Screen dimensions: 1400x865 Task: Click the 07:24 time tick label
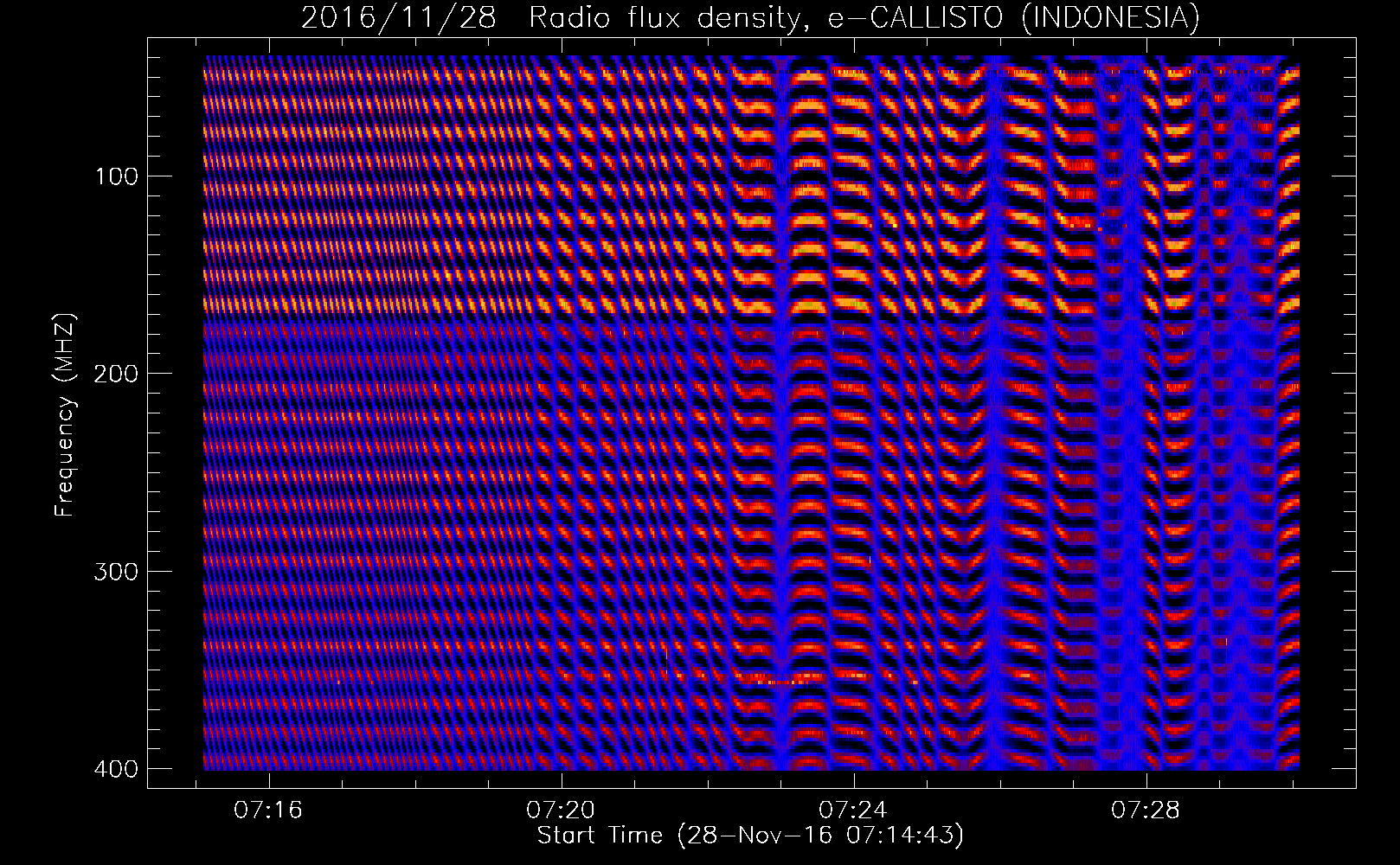(854, 811)
